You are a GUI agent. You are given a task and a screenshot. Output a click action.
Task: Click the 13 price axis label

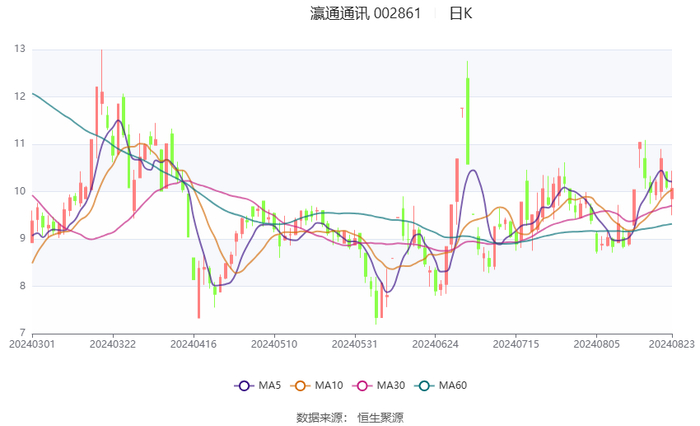(x=20, y=49)
